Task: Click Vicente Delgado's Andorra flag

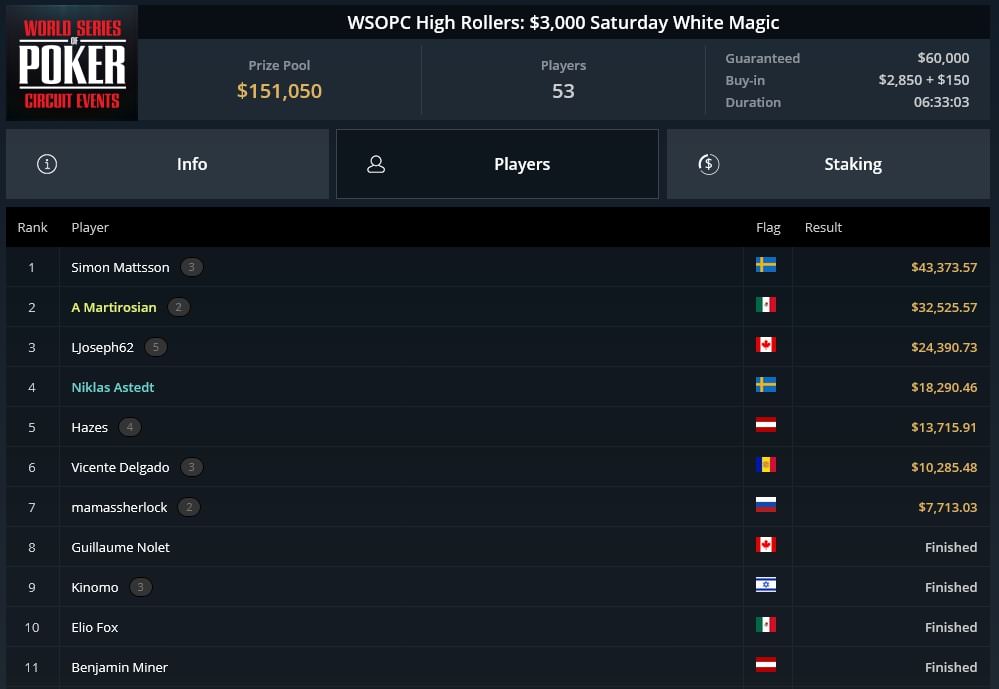Action: pyautogui.click(x=766, y=465)
